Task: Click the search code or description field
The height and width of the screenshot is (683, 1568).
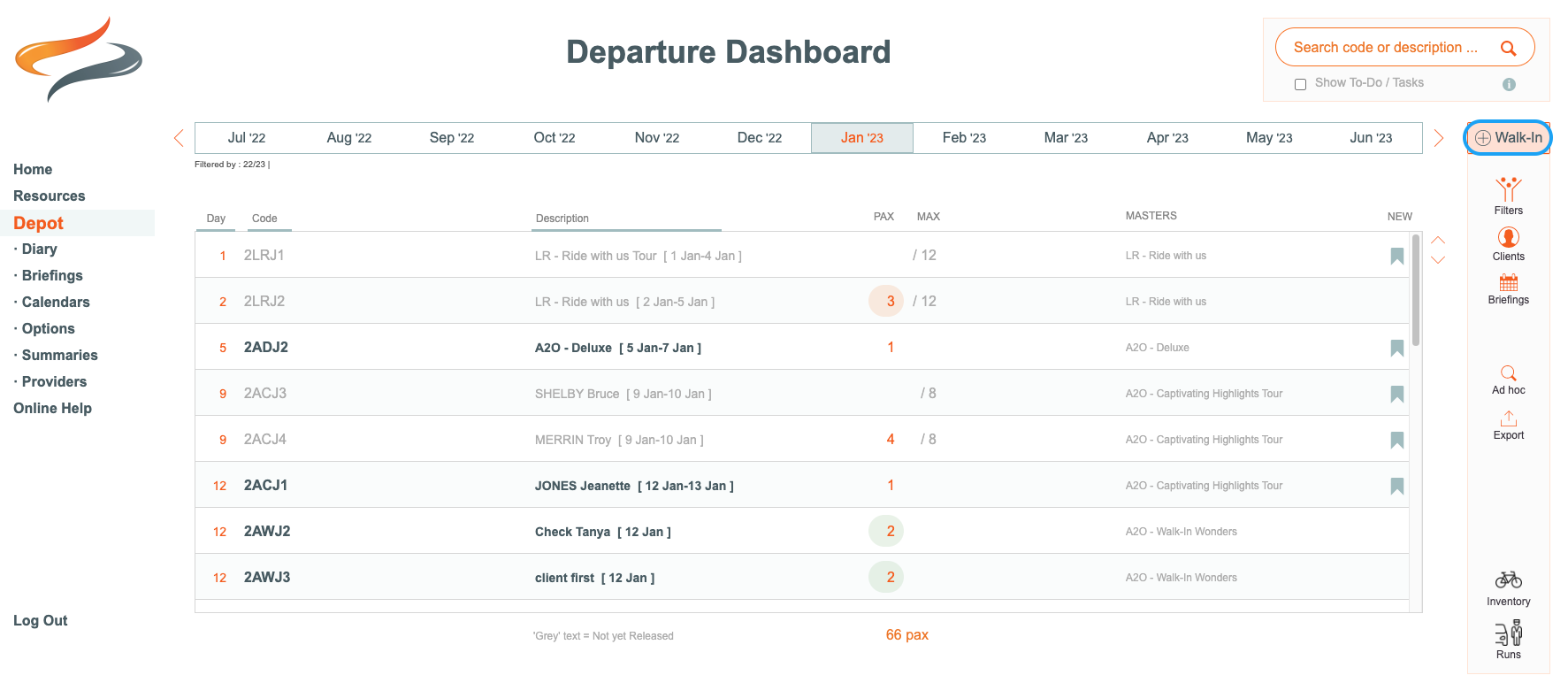Action: click(x=1386, y=48)
